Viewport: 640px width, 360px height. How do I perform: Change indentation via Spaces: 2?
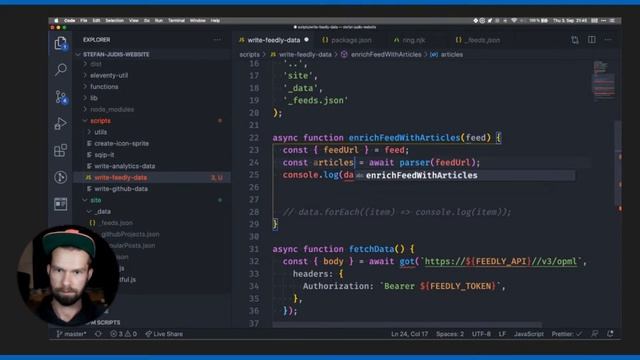450,334
